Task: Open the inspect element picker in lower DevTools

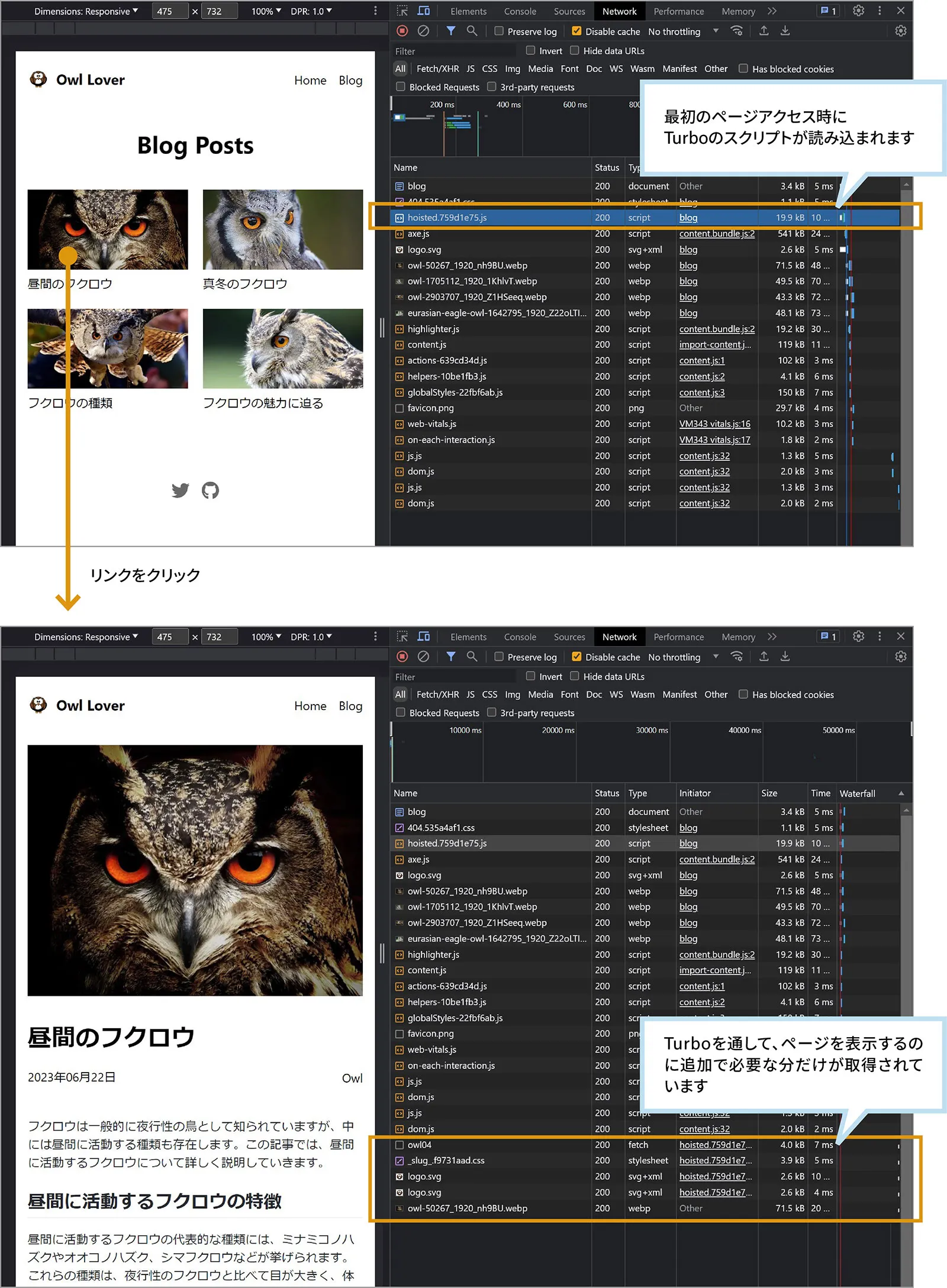Action: (x=402, y=637)
